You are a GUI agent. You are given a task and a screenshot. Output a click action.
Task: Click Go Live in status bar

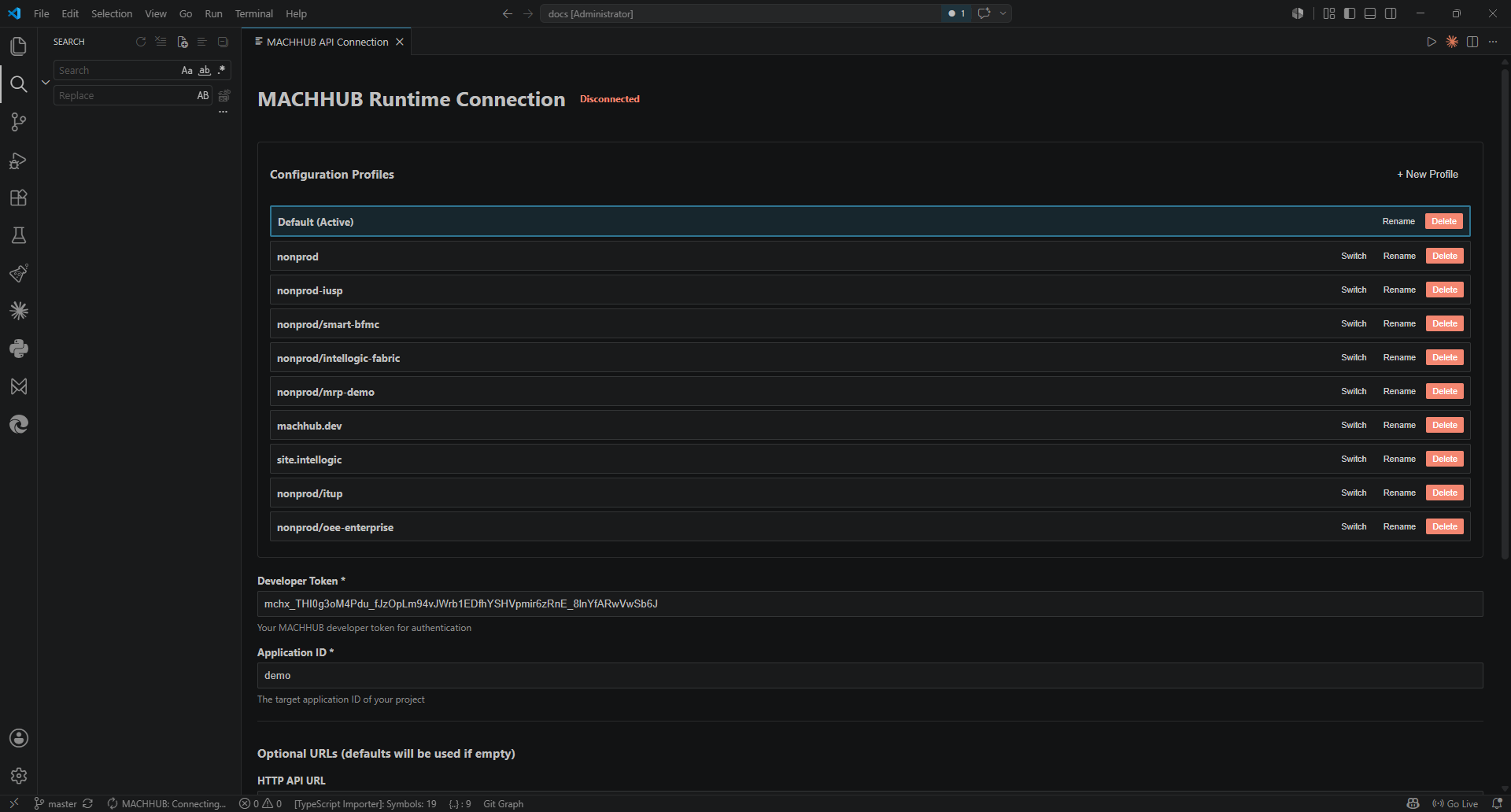pos(1455,803)
